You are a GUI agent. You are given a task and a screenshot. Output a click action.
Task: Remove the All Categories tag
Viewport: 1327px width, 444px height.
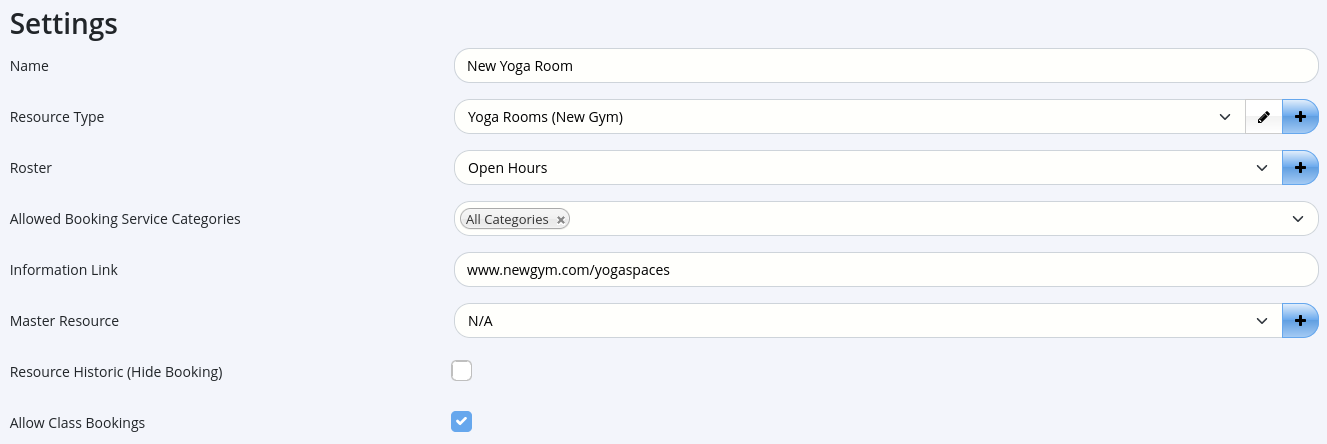tap(561, 220)
